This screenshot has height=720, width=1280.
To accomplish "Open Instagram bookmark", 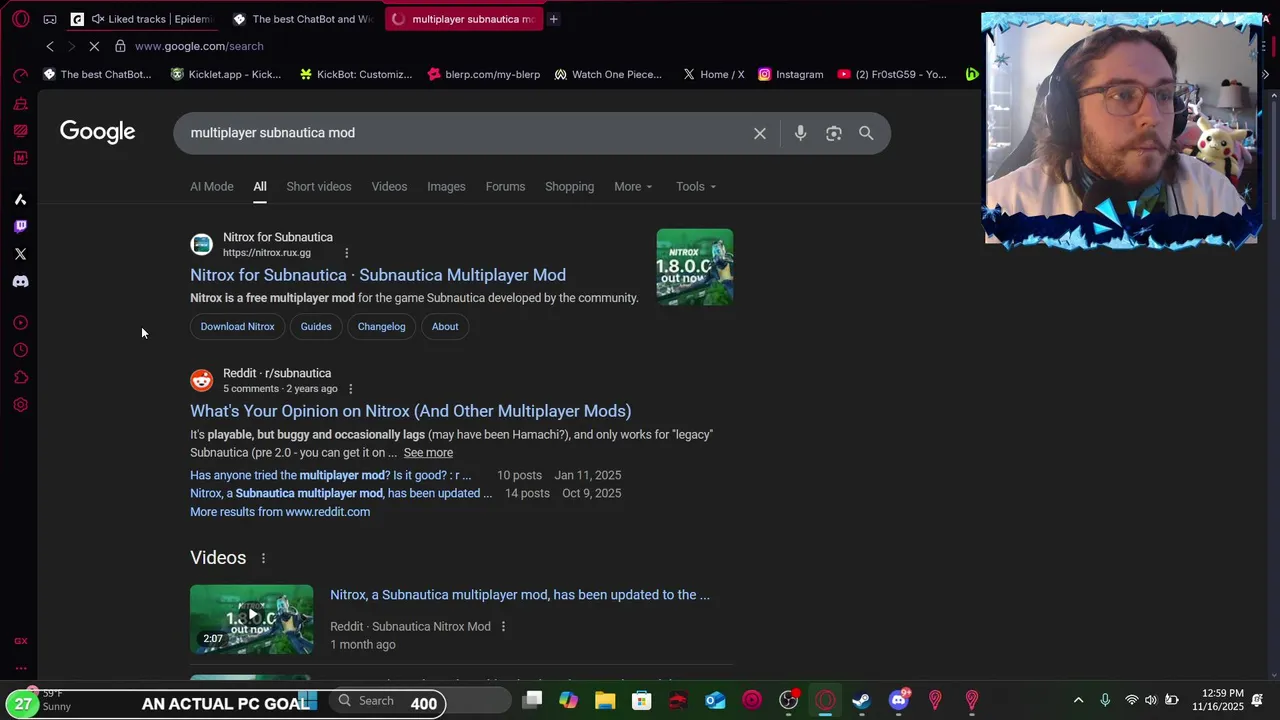I will (x=790, y=74).
